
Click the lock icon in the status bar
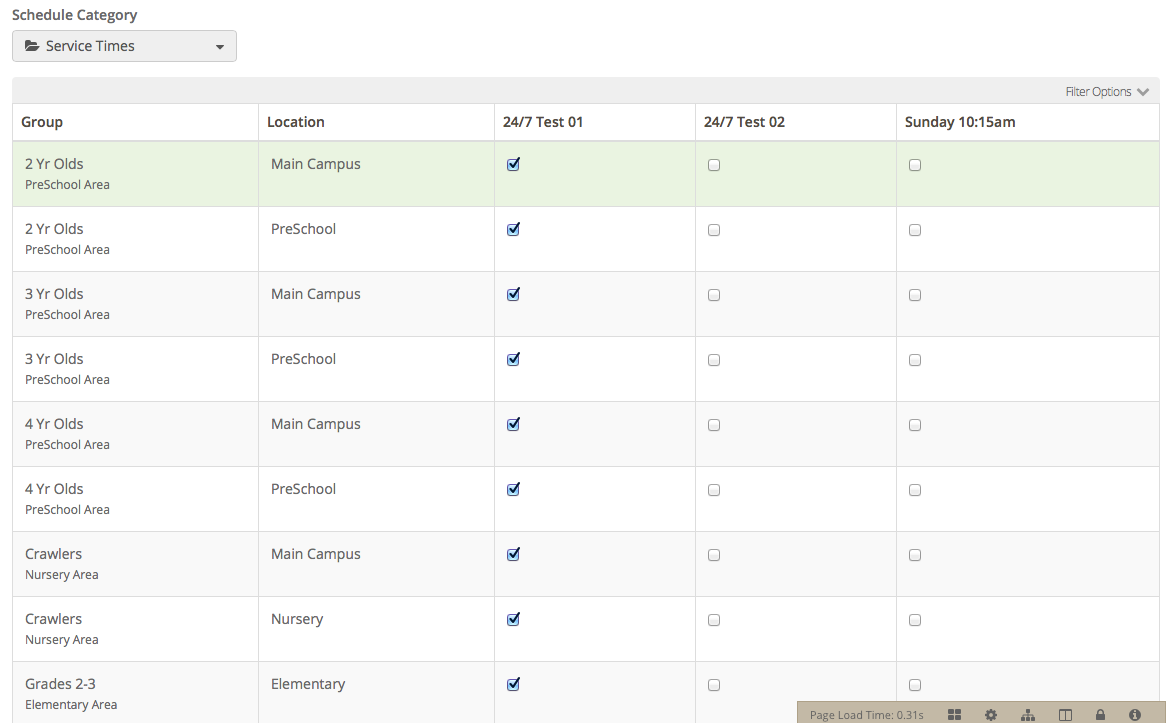(1100, 714)
